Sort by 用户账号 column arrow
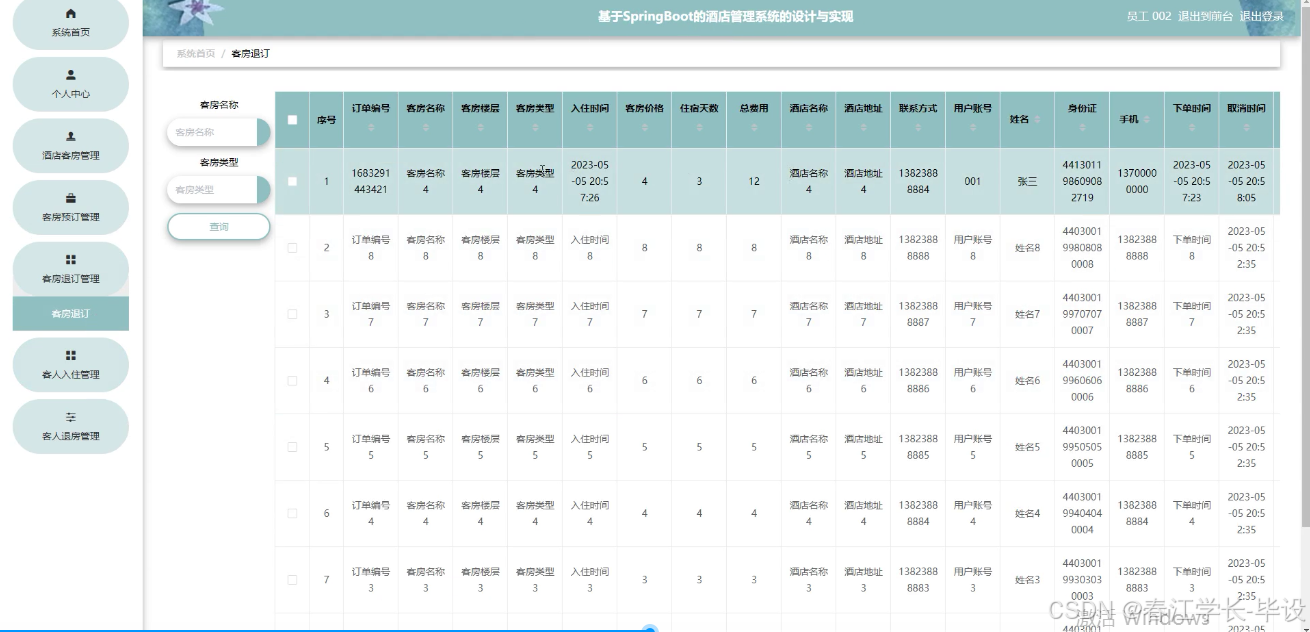Viewport: 1310px width, 632px height. [973, 128]
